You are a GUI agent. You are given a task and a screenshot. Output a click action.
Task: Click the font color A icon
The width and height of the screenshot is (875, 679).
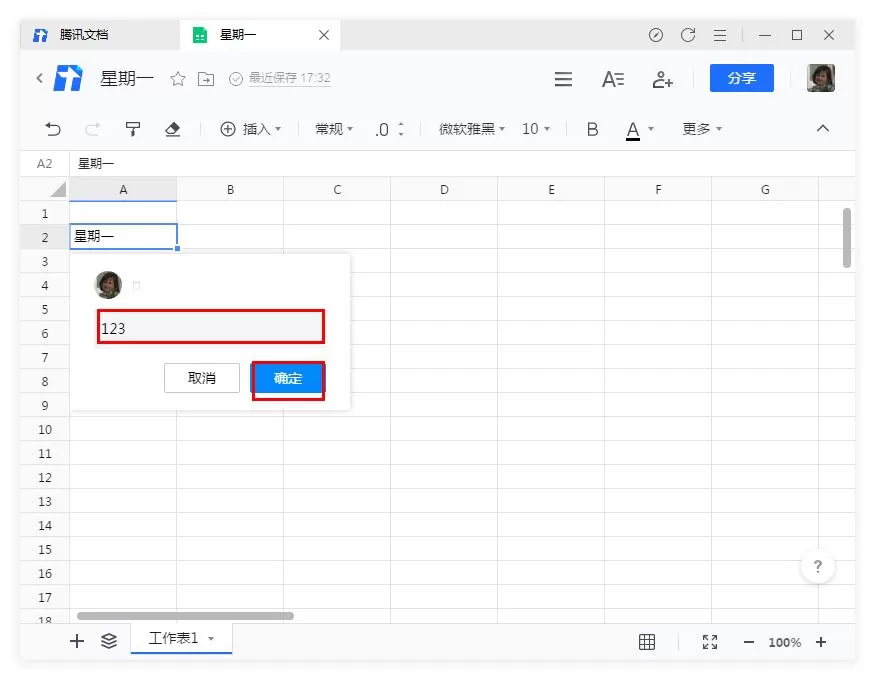[x=632, y=131]
